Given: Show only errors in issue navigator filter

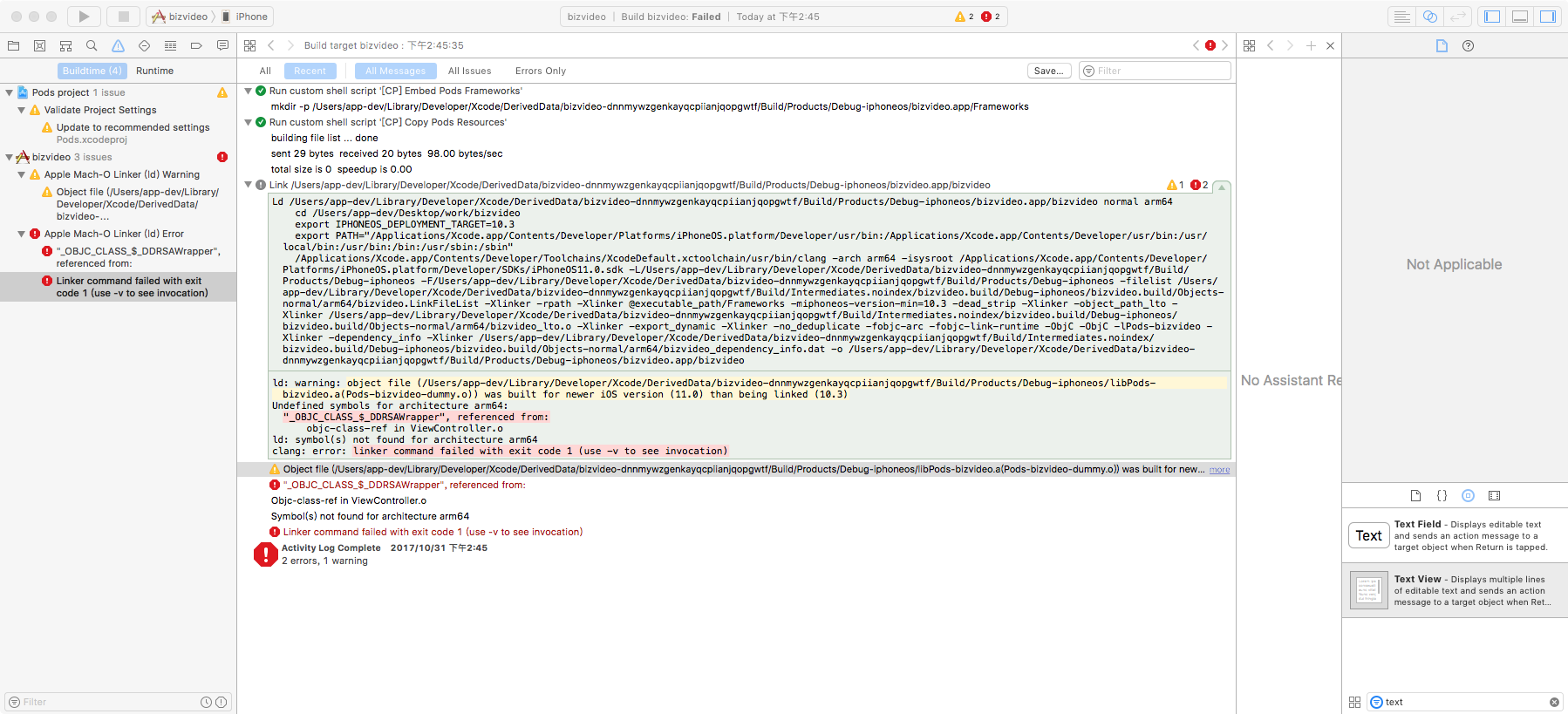Looking at the screenshot, I should pos(221,702).
